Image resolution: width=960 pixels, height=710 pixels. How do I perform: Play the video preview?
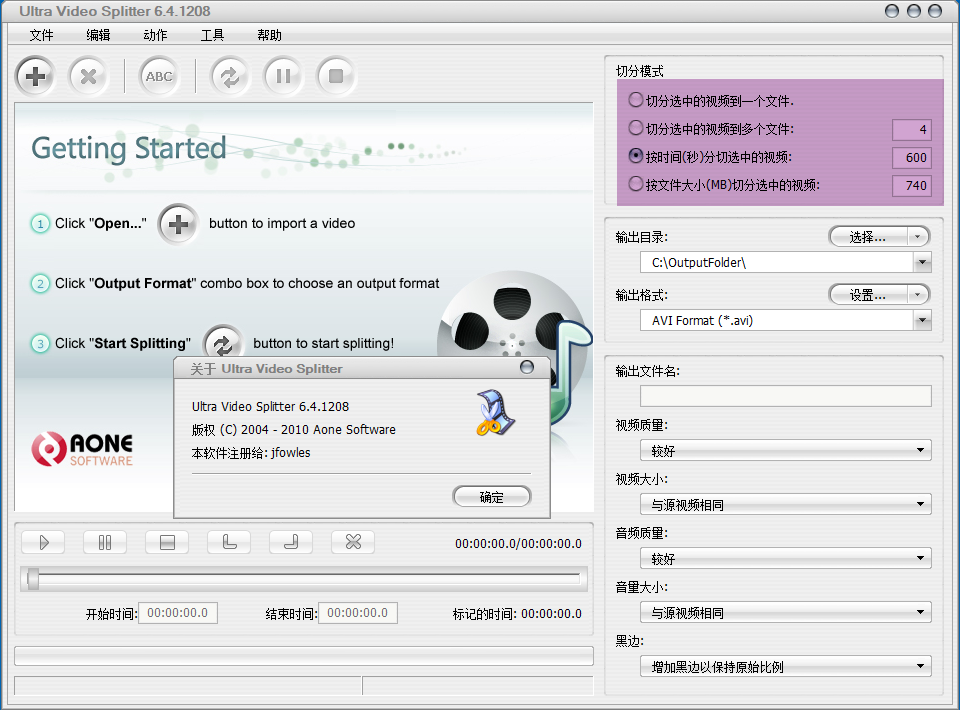(x=43, y=542)
